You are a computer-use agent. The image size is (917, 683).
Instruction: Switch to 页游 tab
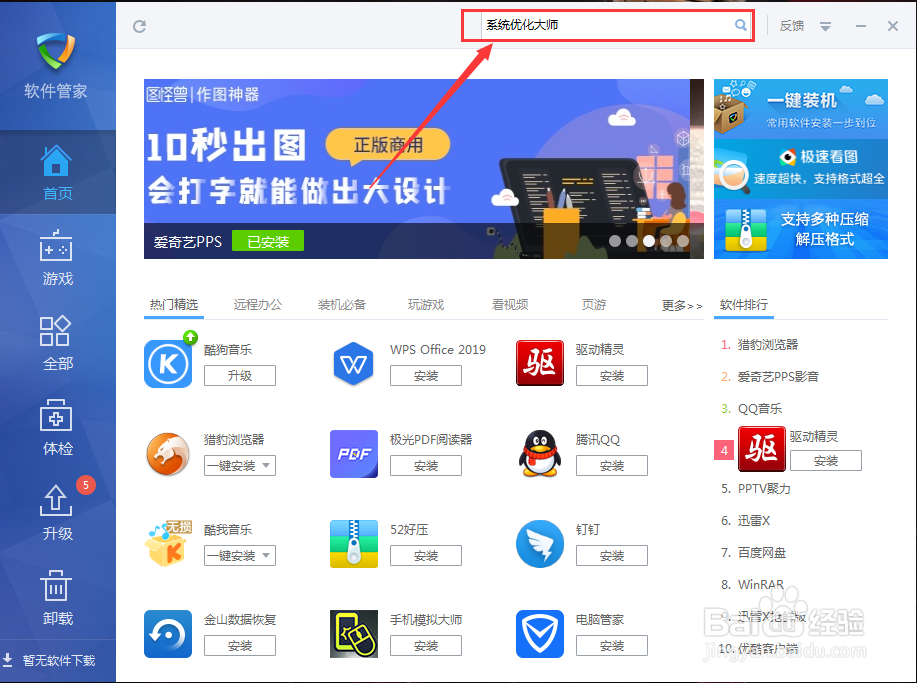point(594,305)
